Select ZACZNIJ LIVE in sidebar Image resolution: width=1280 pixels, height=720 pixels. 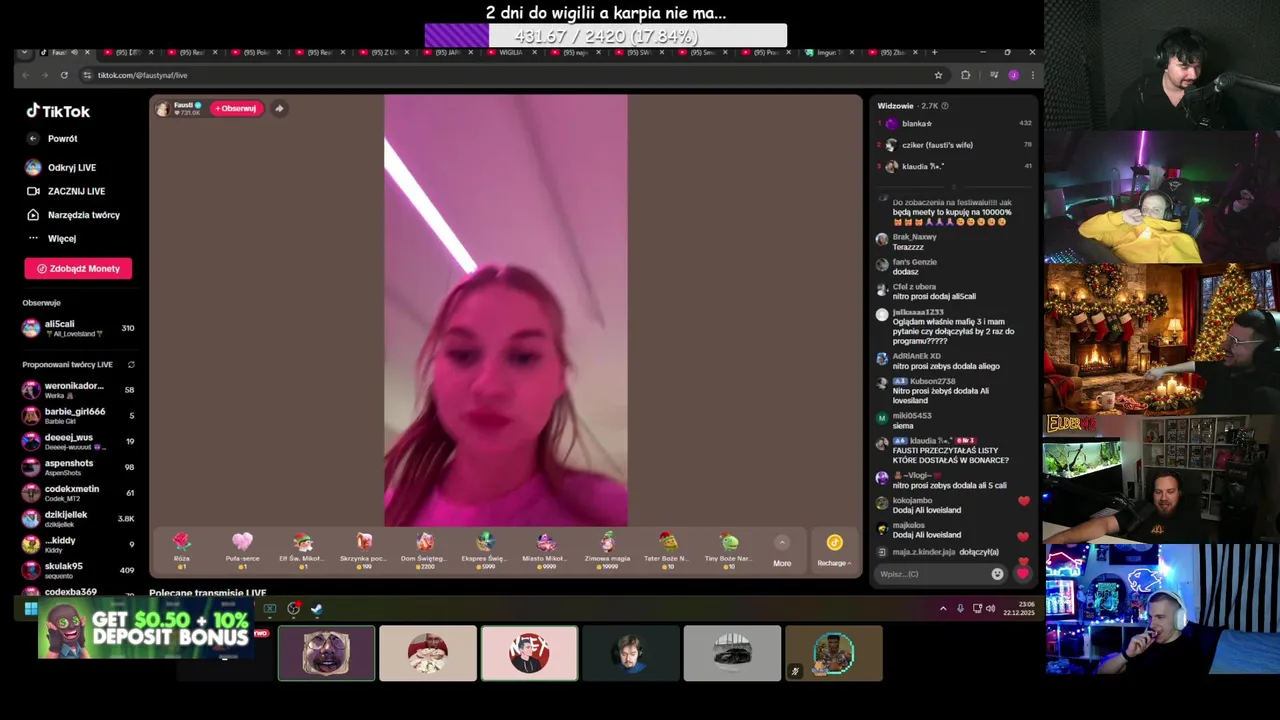pyautogui.click(x=66, y=191)
